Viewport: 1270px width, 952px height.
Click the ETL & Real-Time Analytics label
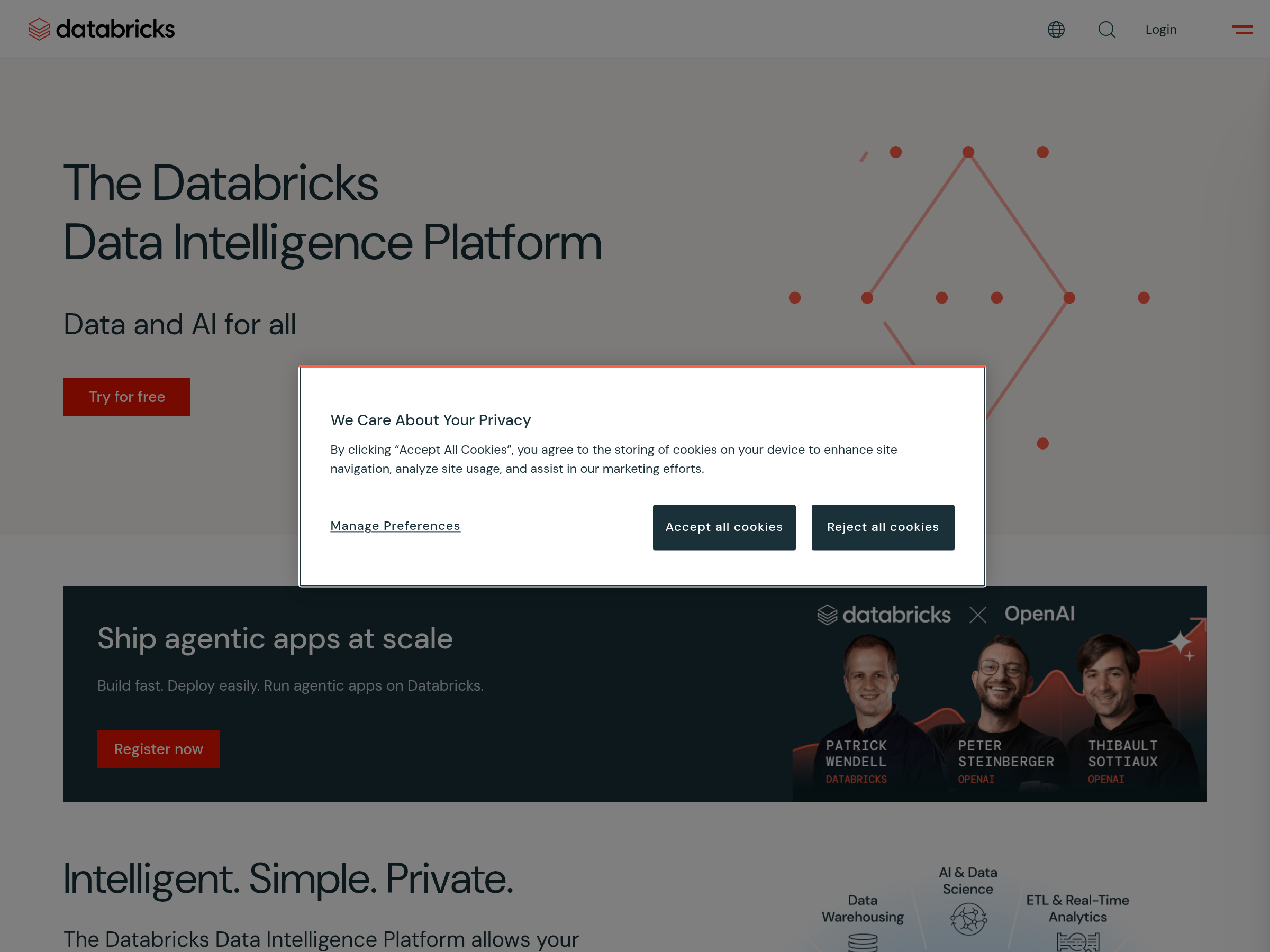1078,909
